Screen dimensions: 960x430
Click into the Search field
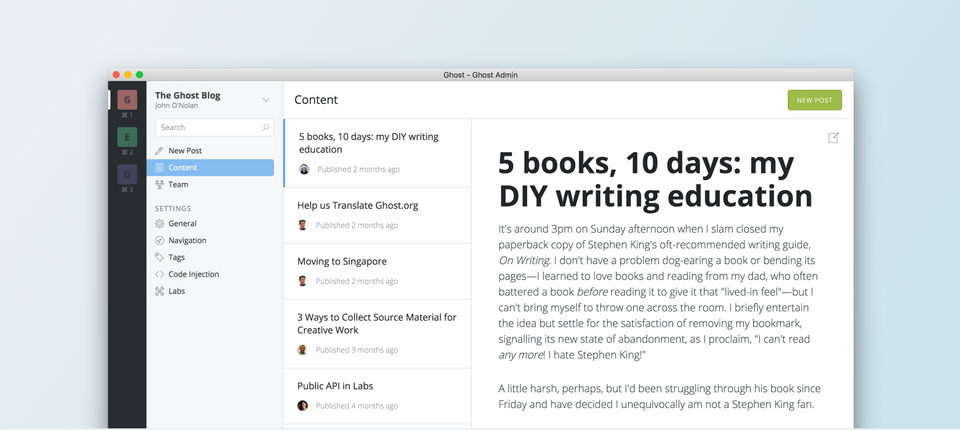[214, 127]
